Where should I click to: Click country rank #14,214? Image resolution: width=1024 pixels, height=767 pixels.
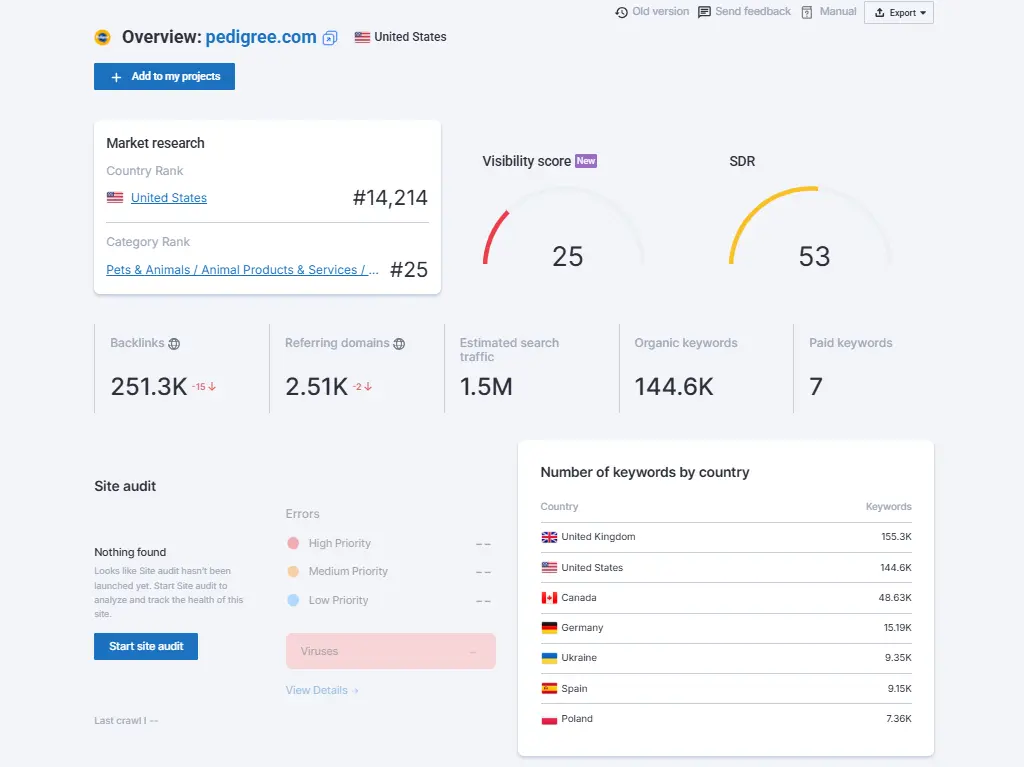tap(390, 197)
